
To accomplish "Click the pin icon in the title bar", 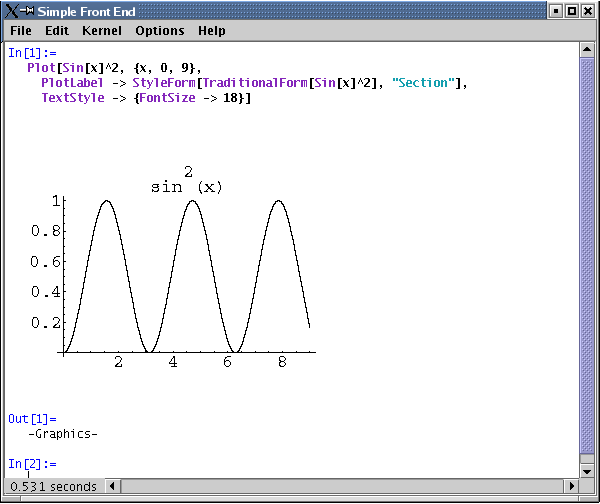I will tap(27, 10).
